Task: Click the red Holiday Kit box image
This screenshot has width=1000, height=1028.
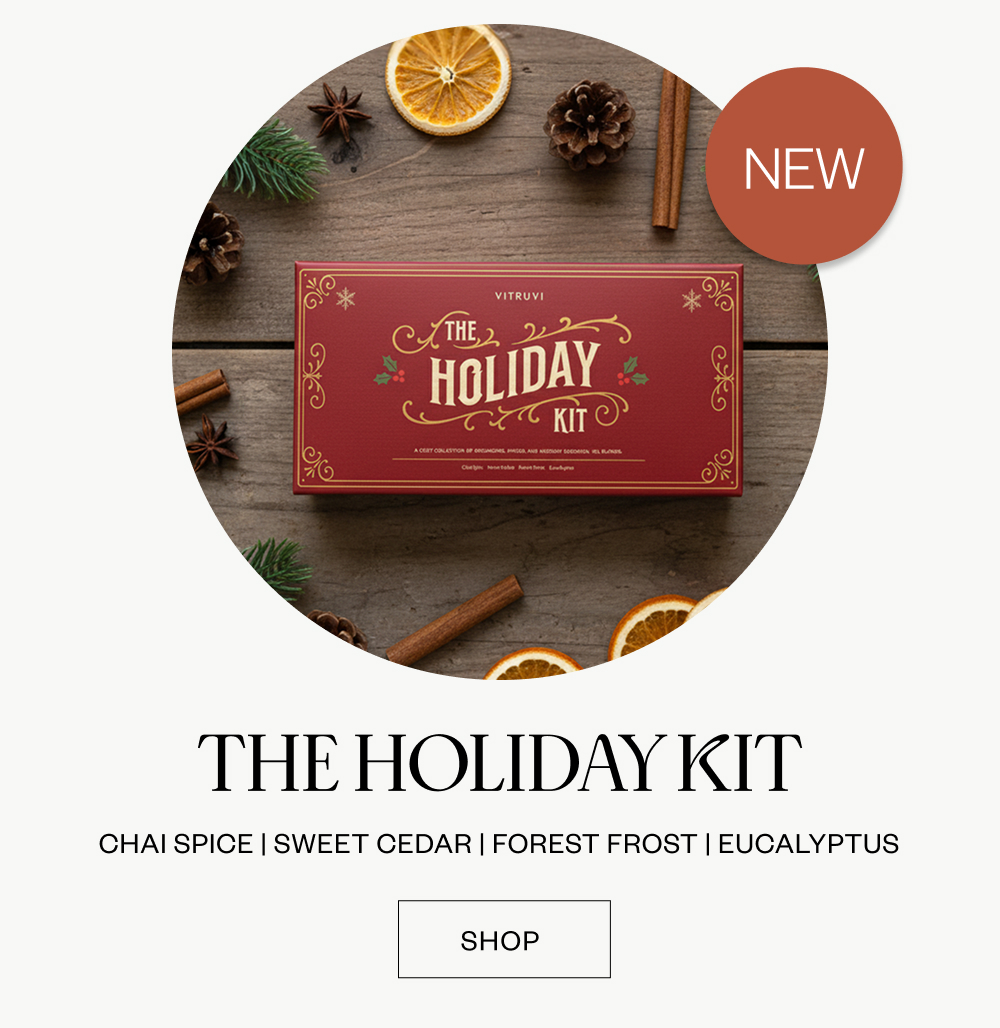Action: pos(518,378)
